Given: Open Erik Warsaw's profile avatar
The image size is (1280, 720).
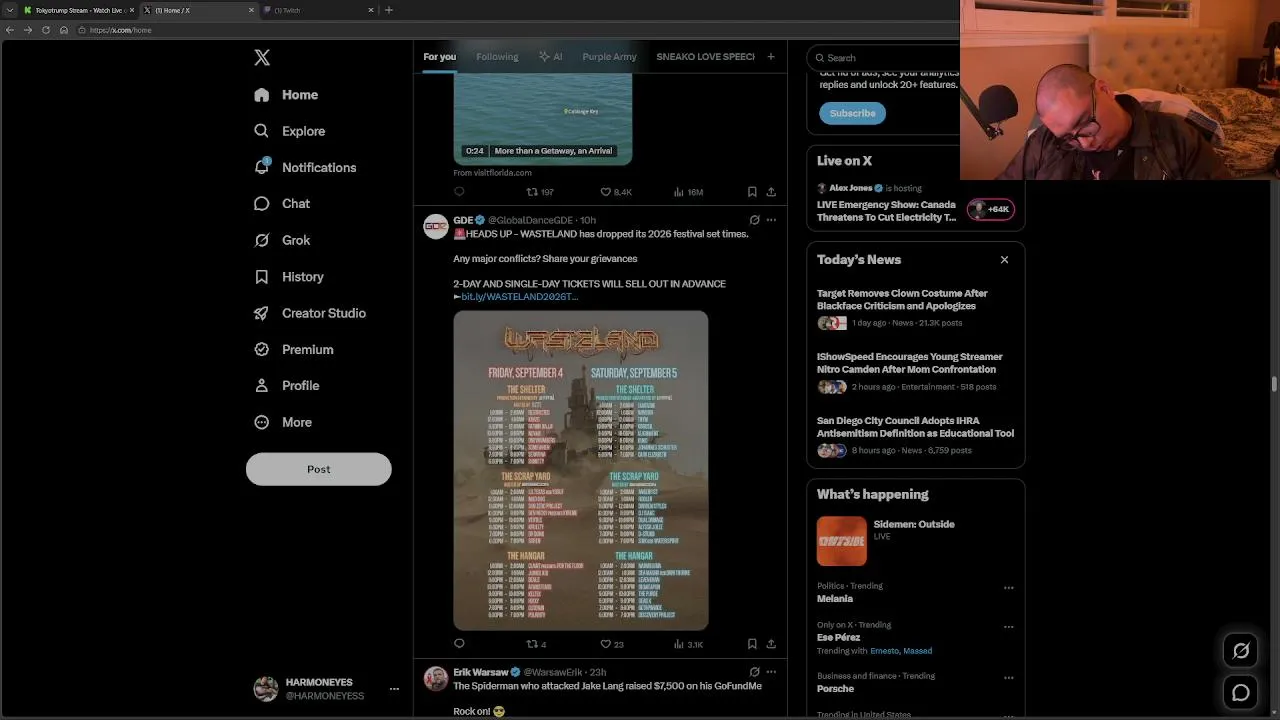Looking at the screenshot, I should [436, 679].
